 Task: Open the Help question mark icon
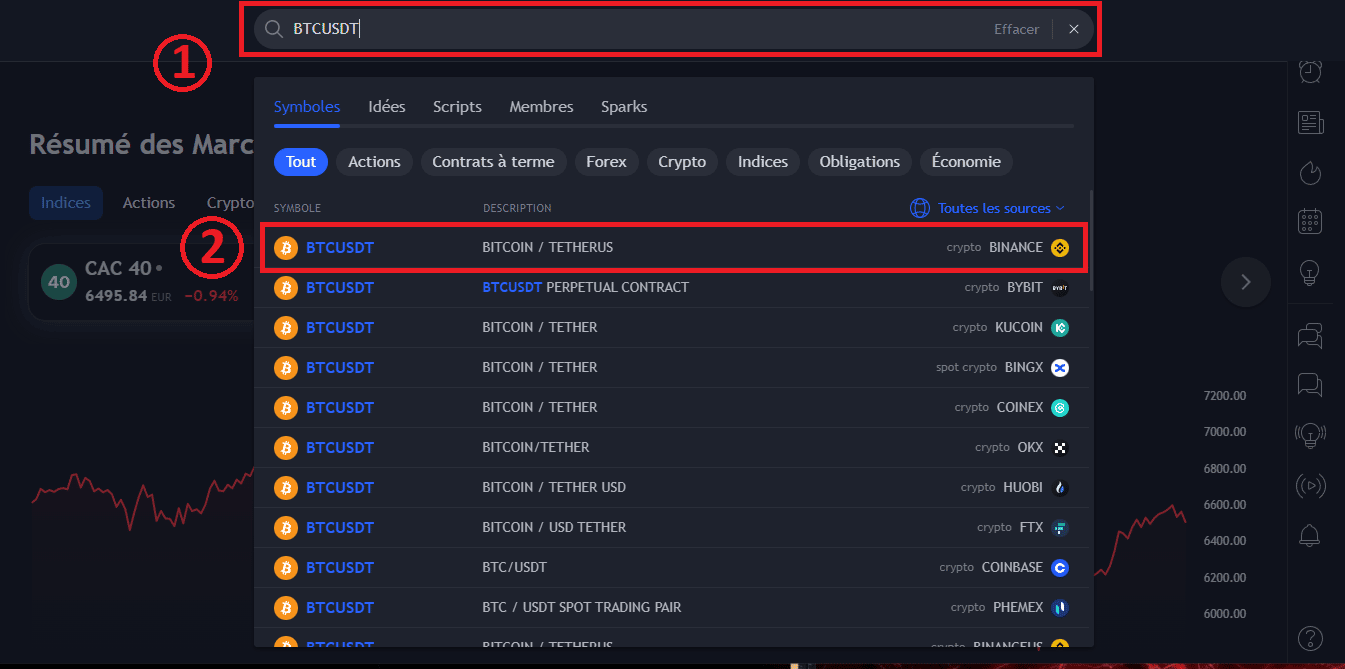1310,638
